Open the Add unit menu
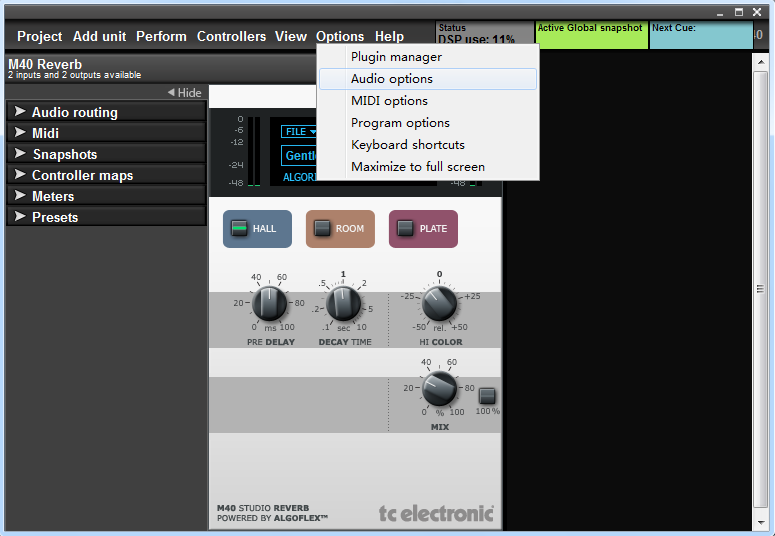Image resolution: width=775 pixels, height=536 pixels. click(x=99, y=36)
